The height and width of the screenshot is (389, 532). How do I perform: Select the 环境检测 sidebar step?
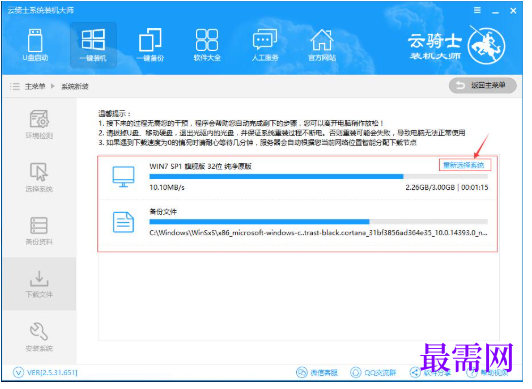coord(39,124)
